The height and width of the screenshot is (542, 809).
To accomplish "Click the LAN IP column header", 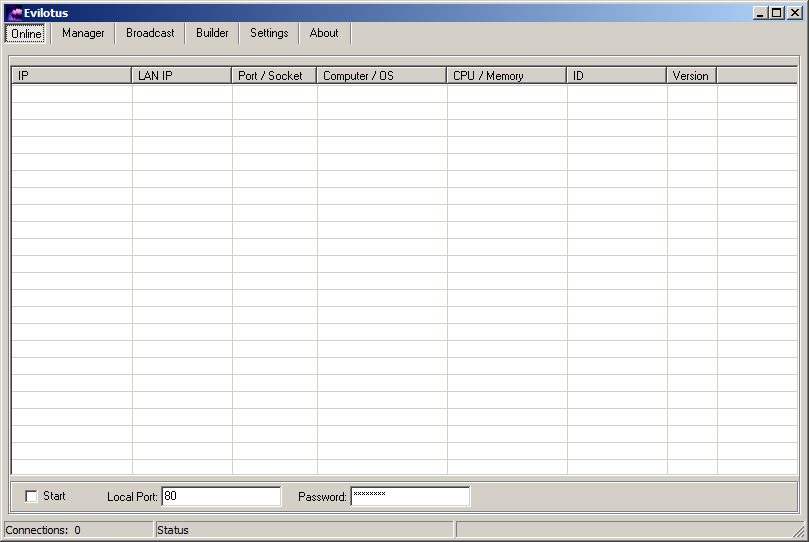I will tap(181, 76).
